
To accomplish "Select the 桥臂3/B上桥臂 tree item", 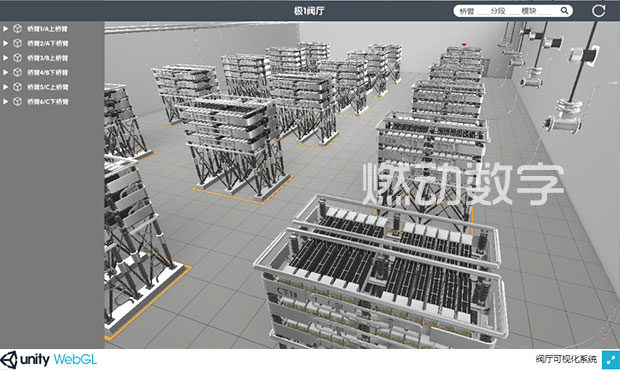I will pos(47,58).
